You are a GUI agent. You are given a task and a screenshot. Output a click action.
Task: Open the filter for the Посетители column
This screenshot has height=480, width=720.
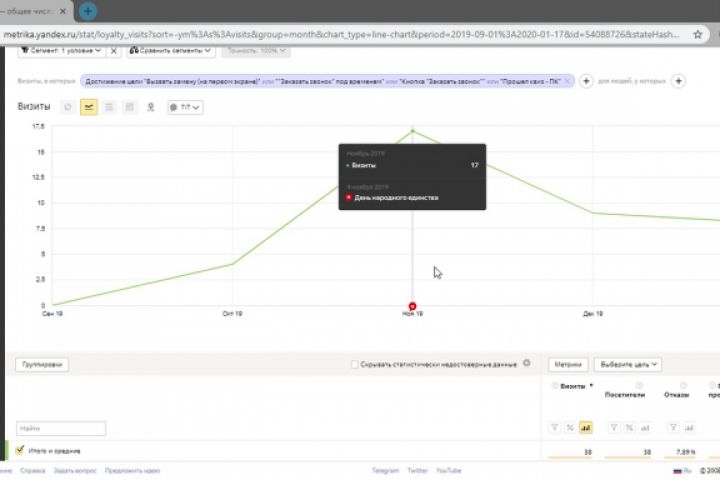(x=614, y=428)
